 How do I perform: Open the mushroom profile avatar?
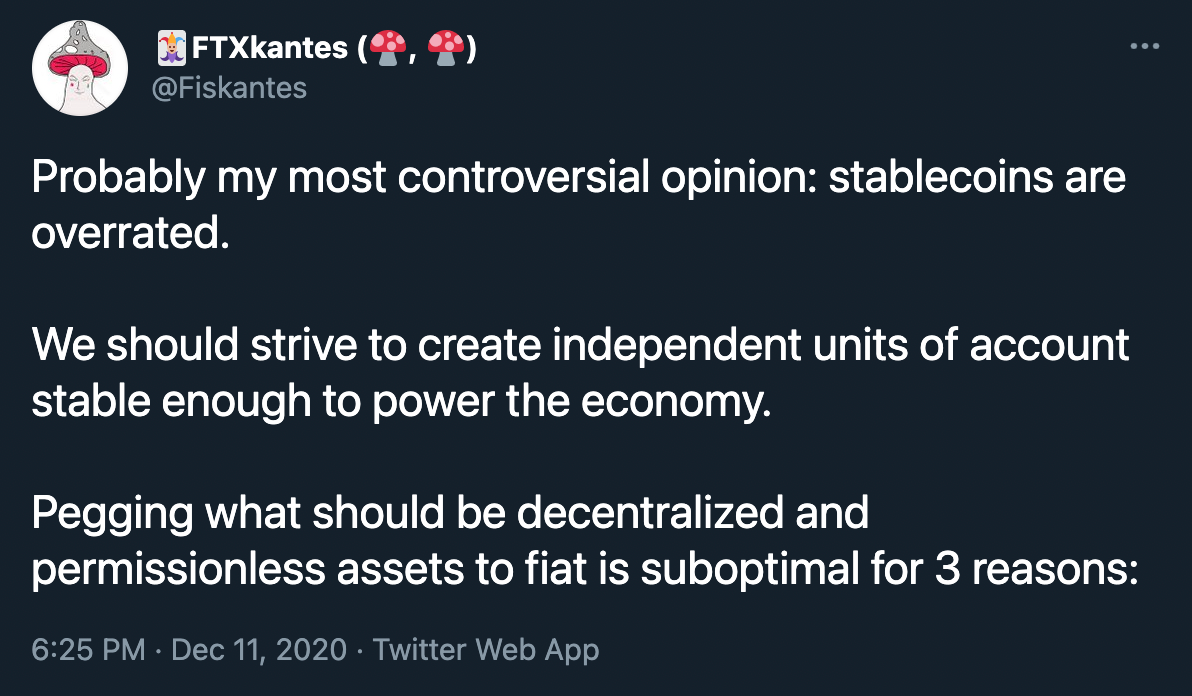click(80, 68)
